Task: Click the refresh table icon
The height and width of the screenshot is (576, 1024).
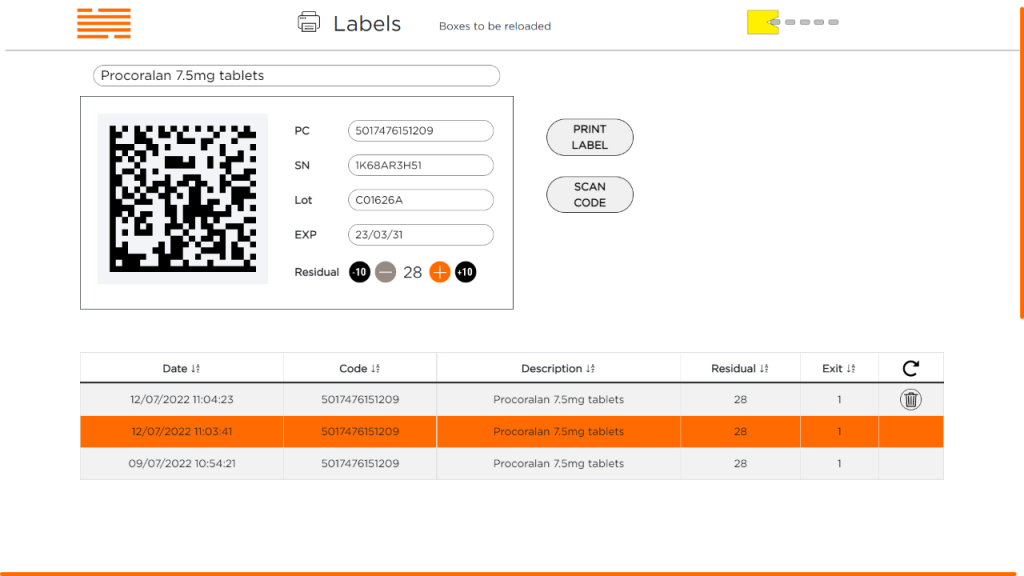Action: [910, 368]
